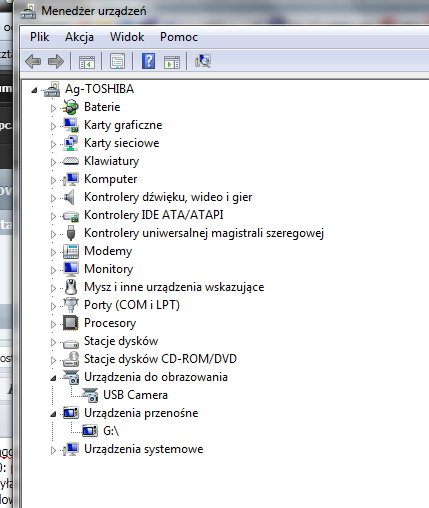
Task: Click the Baterie battery icon
Action: (71, 107)
